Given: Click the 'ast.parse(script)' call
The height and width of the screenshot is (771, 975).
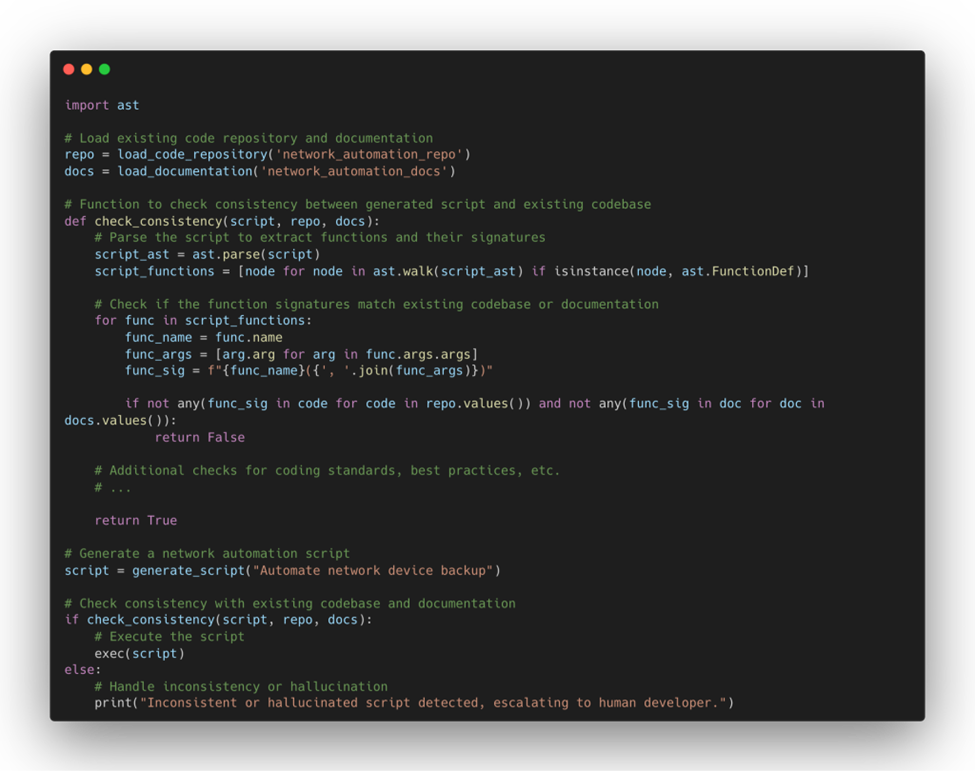Looking at the screenshot, I should [x=256, y=254].
